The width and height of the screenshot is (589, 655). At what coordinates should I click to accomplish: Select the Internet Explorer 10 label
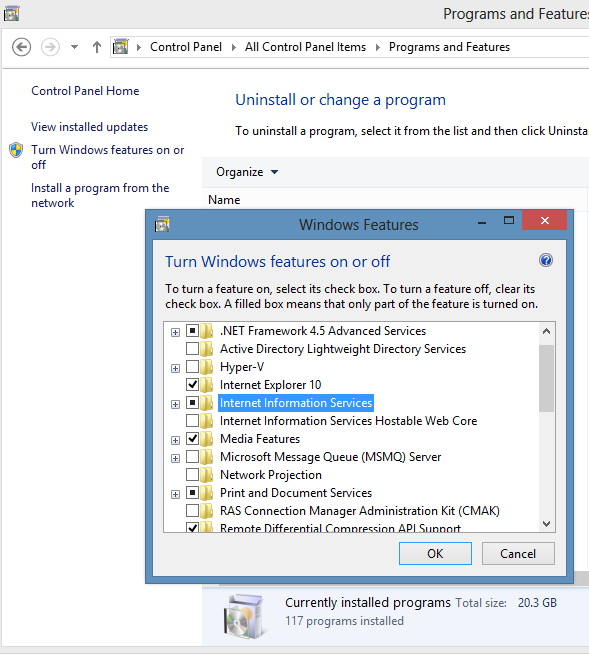pos(270,385)
